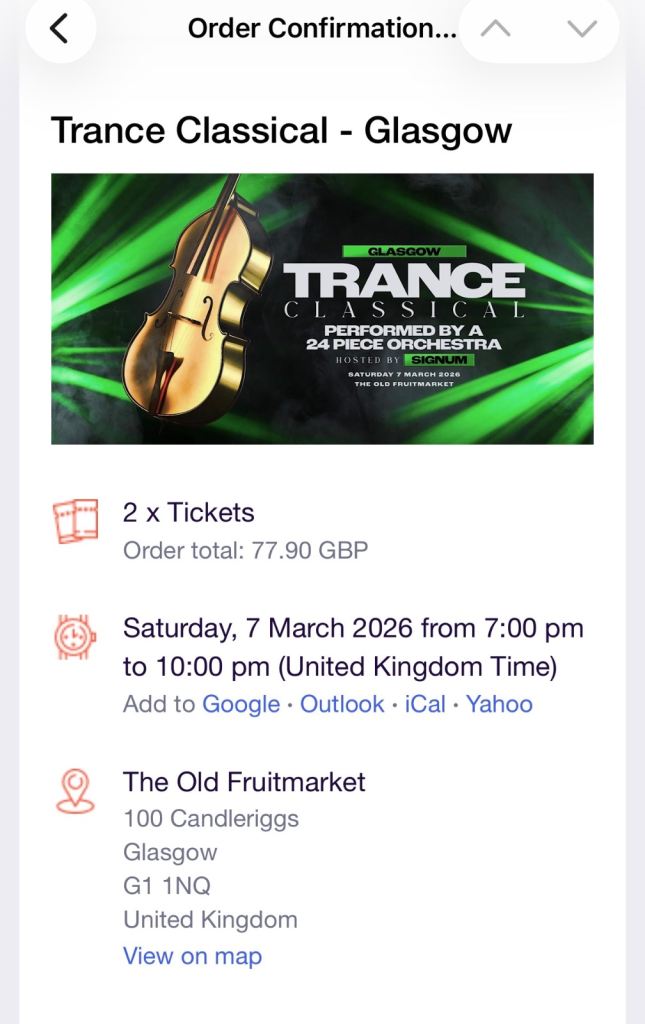Screen dimensions: 645x1024
Task: Click the Trance Classical - Glasgow heading
Action: coord(281,130)
